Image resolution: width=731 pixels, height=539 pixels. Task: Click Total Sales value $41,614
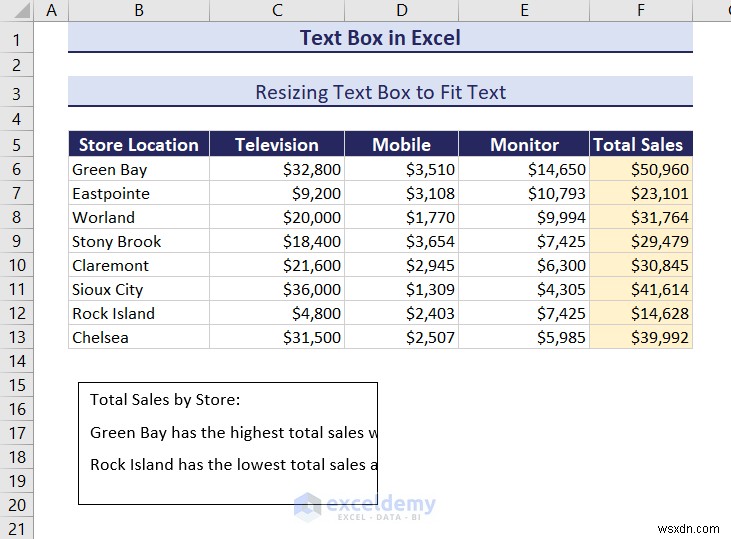641,289
